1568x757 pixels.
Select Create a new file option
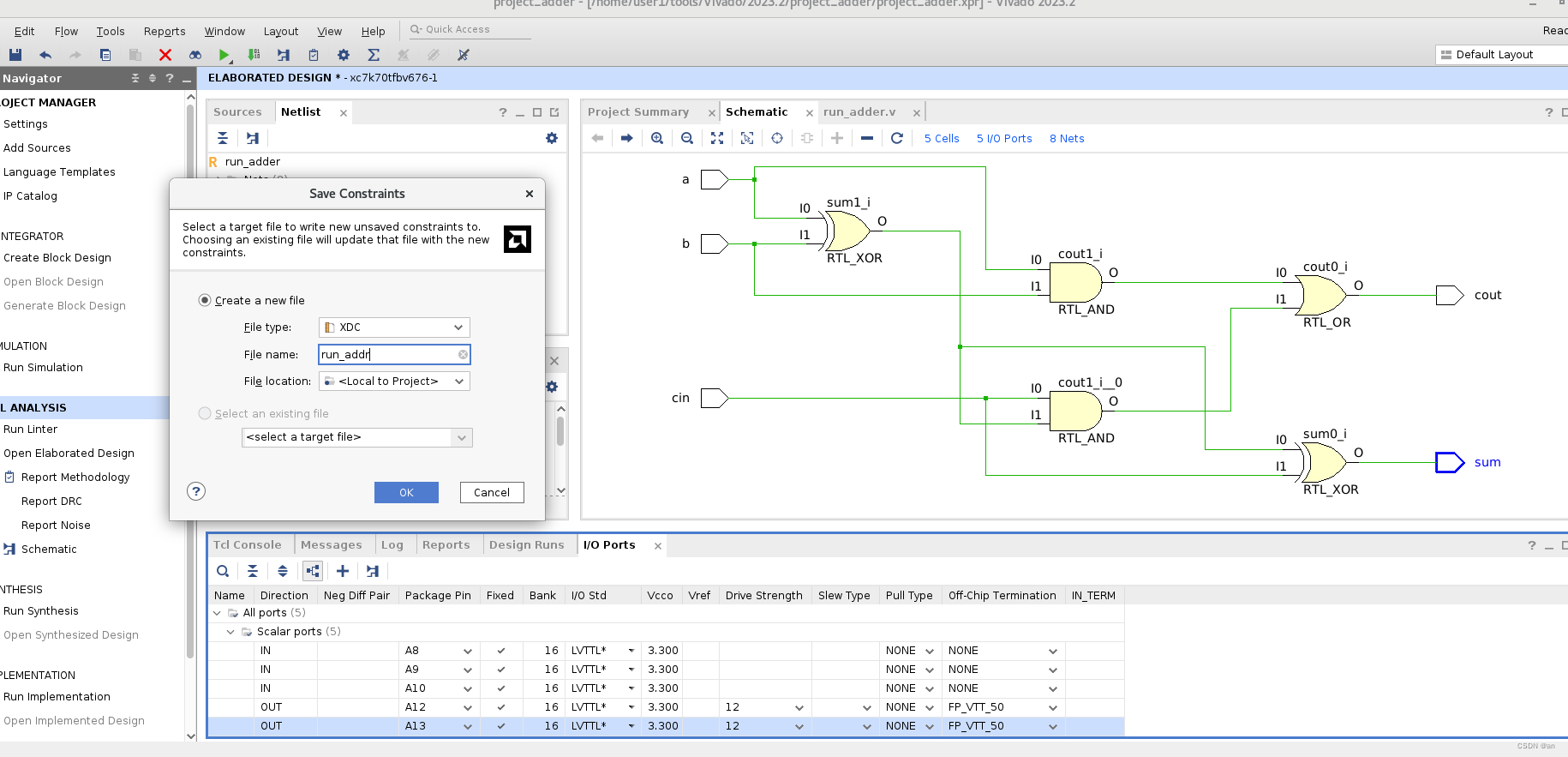click(x=205, y=300)
